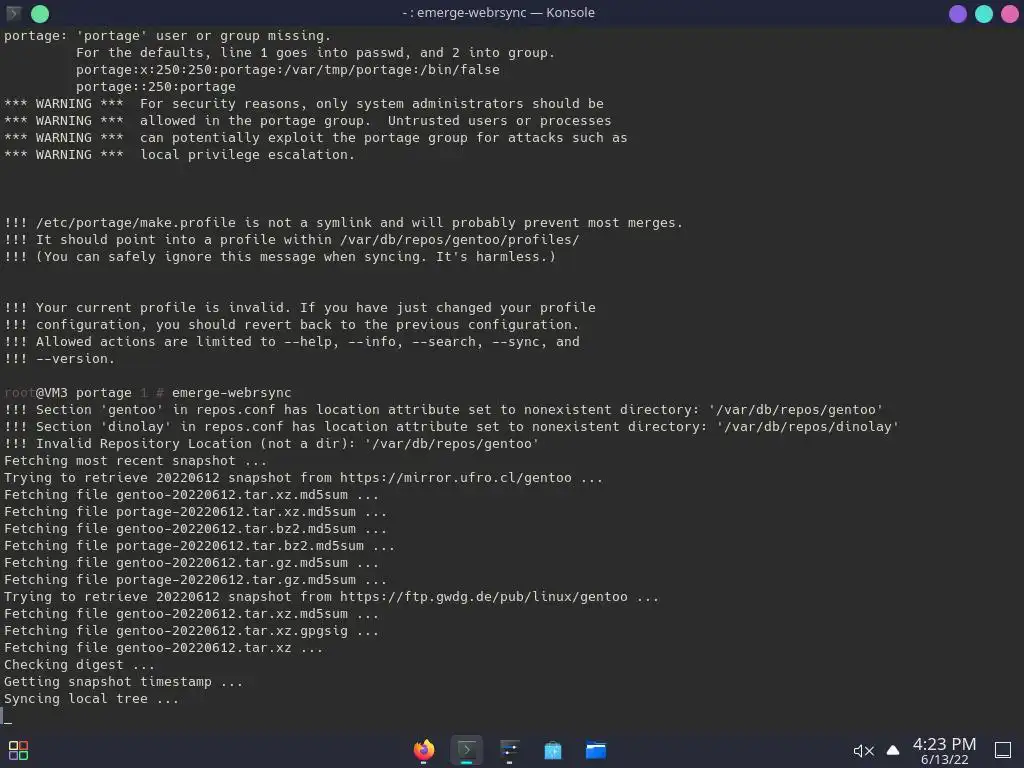Open the clock showing 4:23 PM

tap(944, 750)
